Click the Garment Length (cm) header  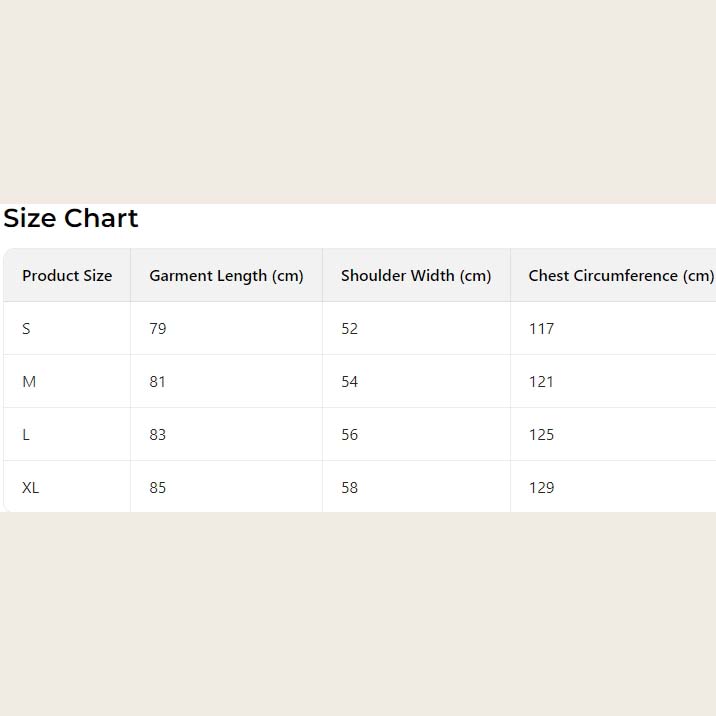point(226,276)
